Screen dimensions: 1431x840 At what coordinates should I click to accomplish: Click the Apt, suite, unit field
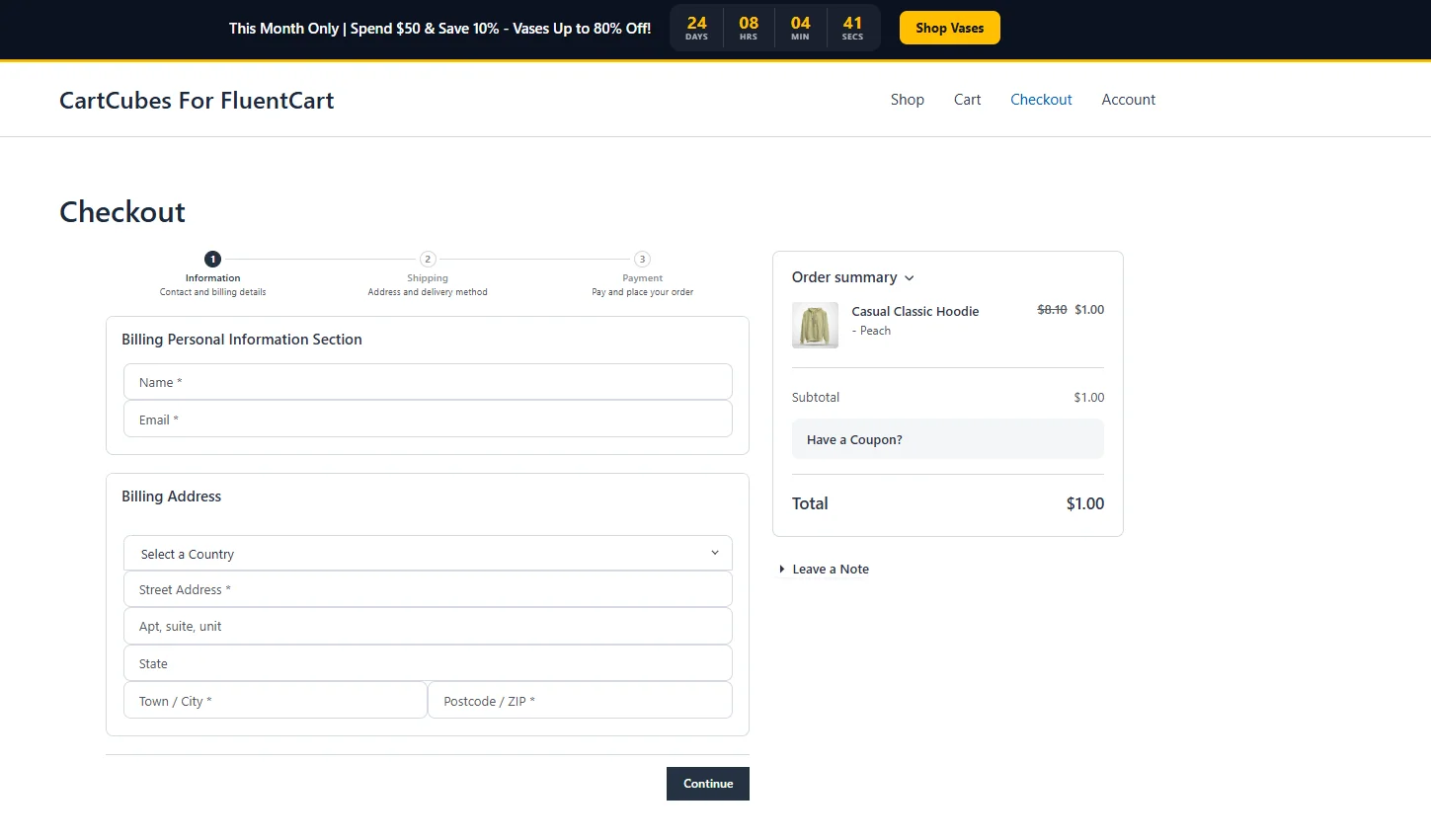[428, 626]
